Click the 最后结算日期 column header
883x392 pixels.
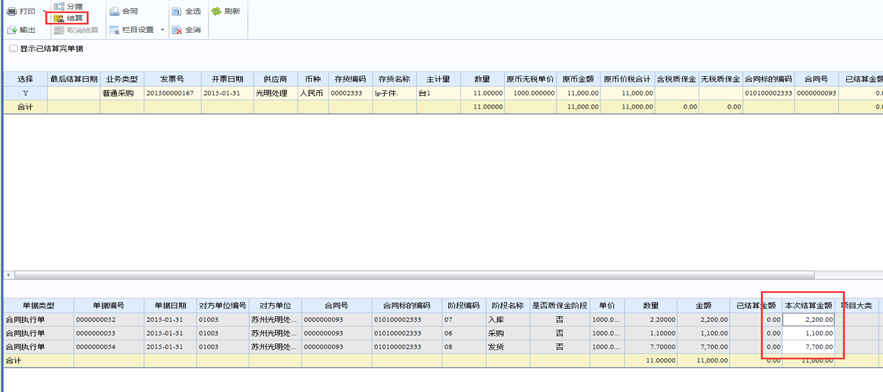[74, 79]
